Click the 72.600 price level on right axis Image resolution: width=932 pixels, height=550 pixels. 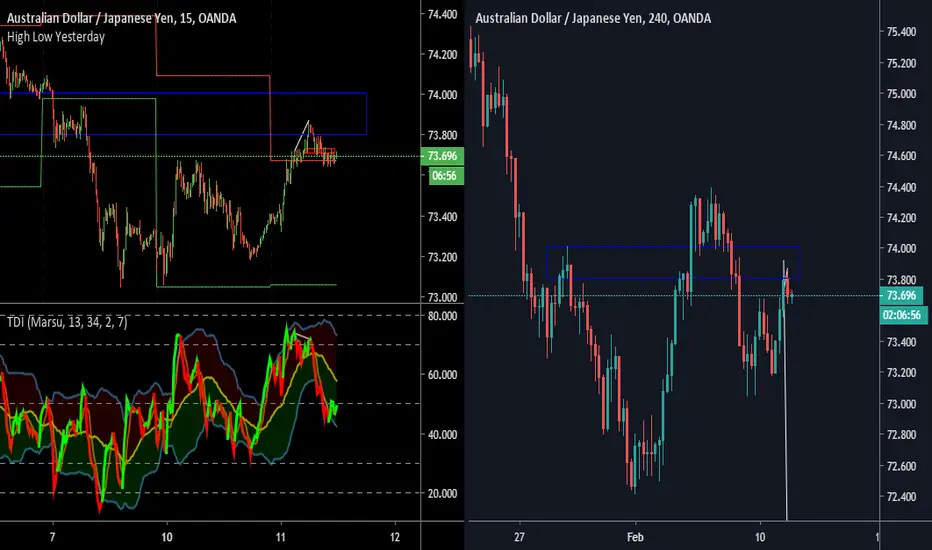901,466
